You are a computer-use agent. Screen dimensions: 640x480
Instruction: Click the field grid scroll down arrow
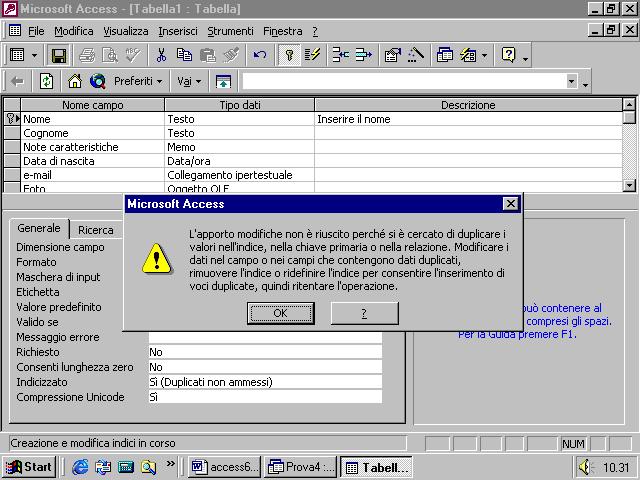(629, 185)
